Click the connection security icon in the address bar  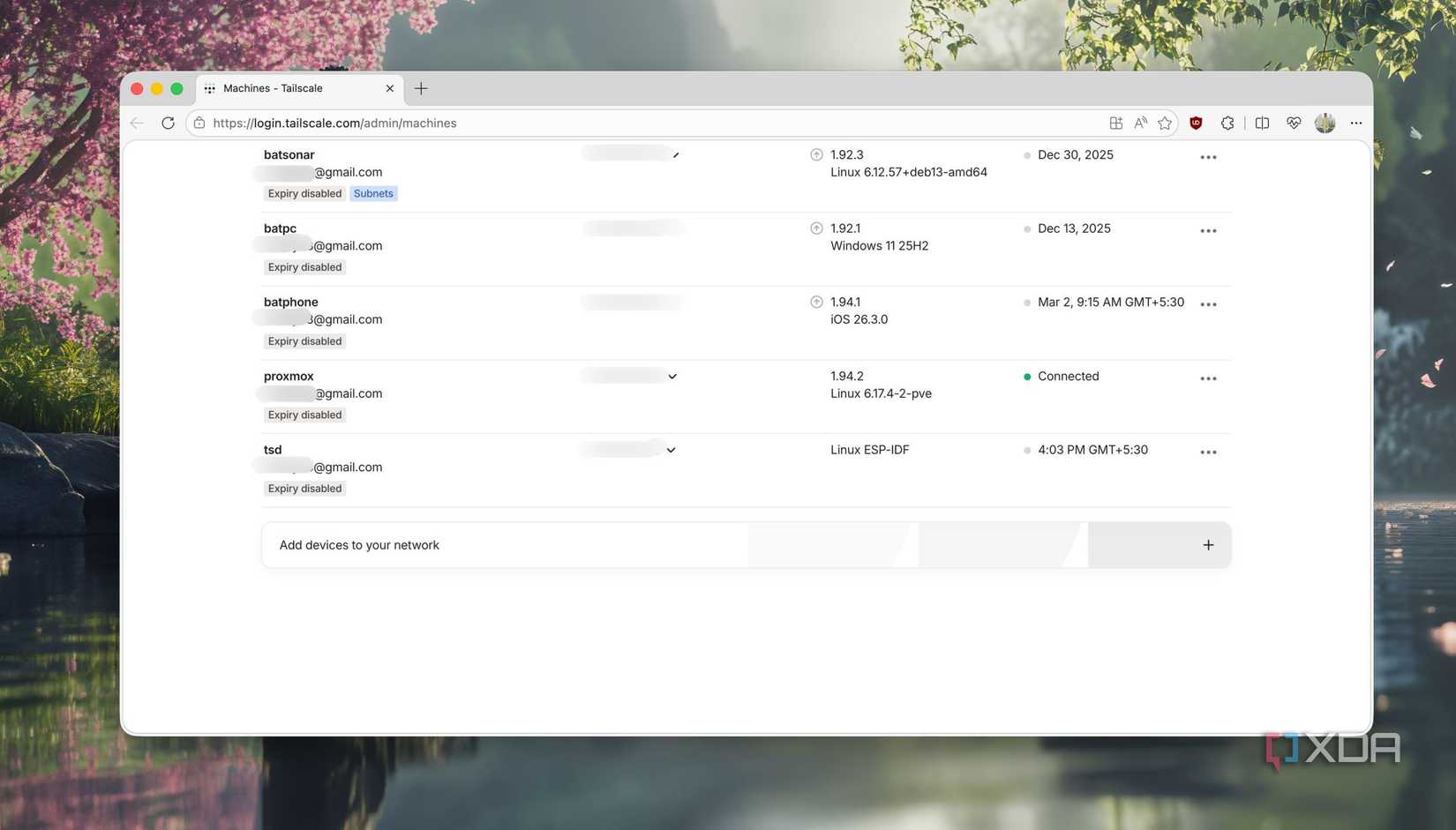pyautogui.click(x=199, y=123)
